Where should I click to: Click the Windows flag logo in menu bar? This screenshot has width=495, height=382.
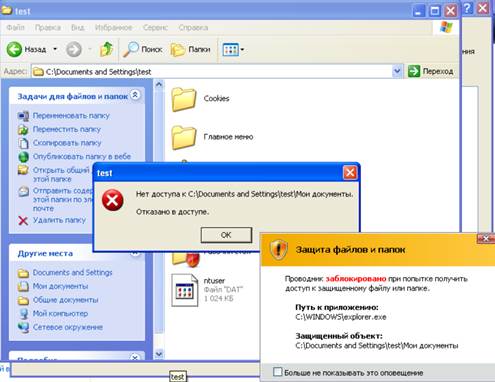[446, 27]
